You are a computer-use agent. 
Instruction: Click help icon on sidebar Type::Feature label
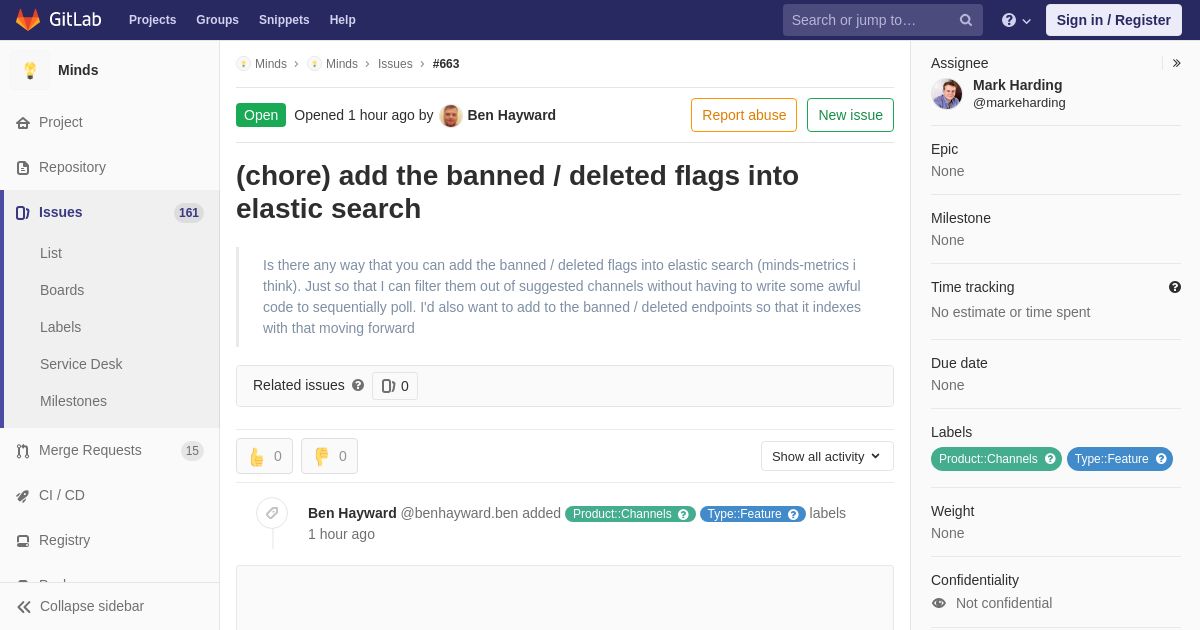1161,459
